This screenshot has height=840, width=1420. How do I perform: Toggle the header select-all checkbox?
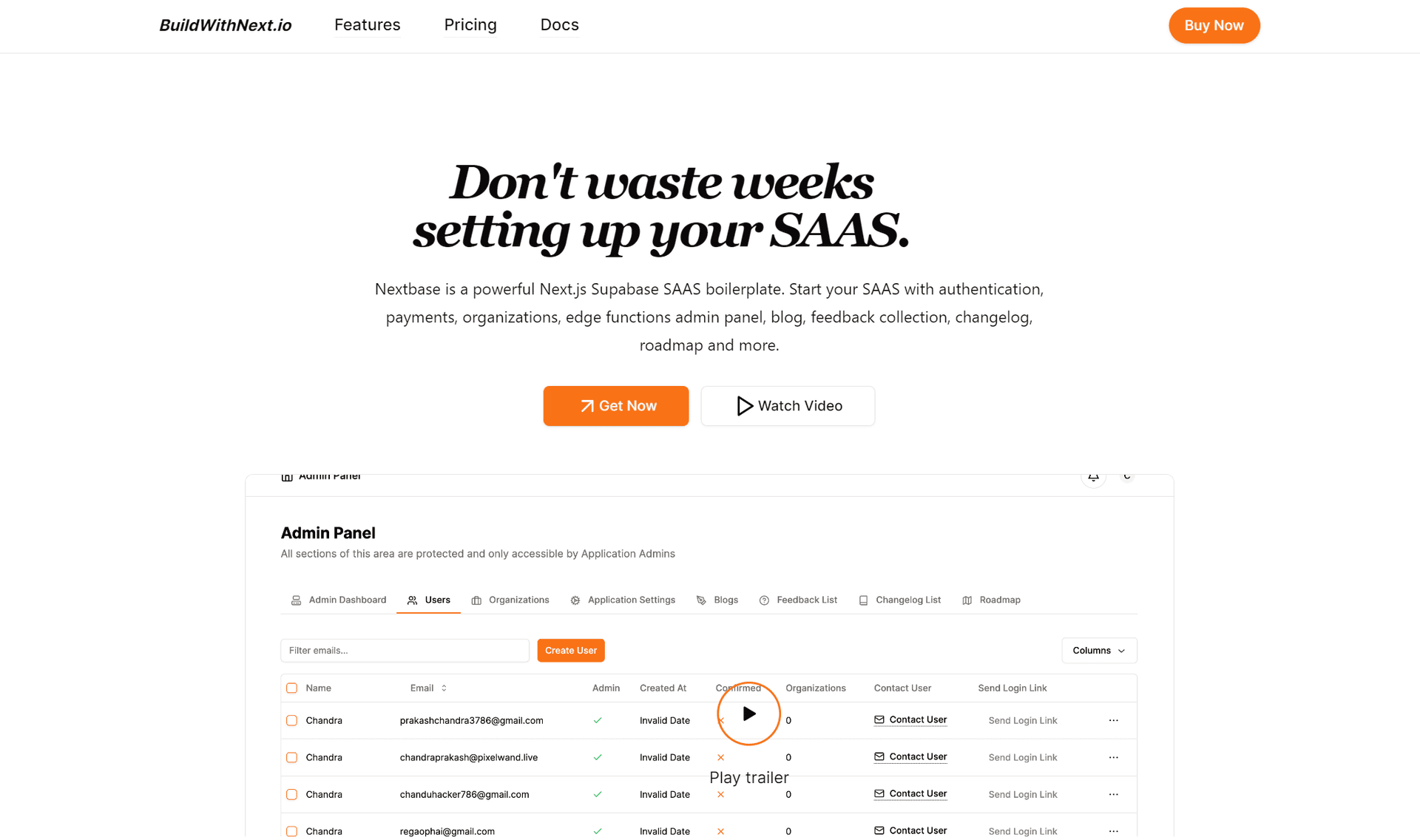[291, 688]
